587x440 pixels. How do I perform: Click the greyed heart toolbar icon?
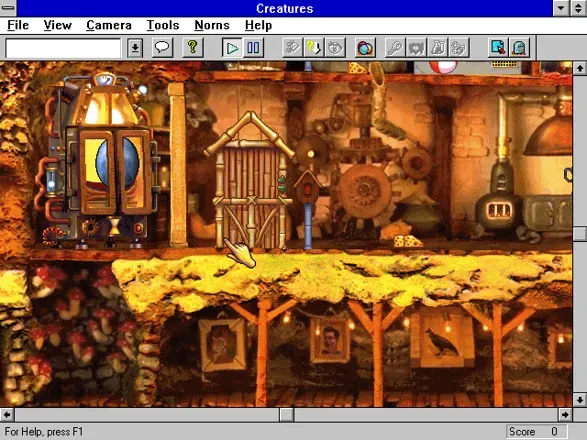[x=416, y=48]
